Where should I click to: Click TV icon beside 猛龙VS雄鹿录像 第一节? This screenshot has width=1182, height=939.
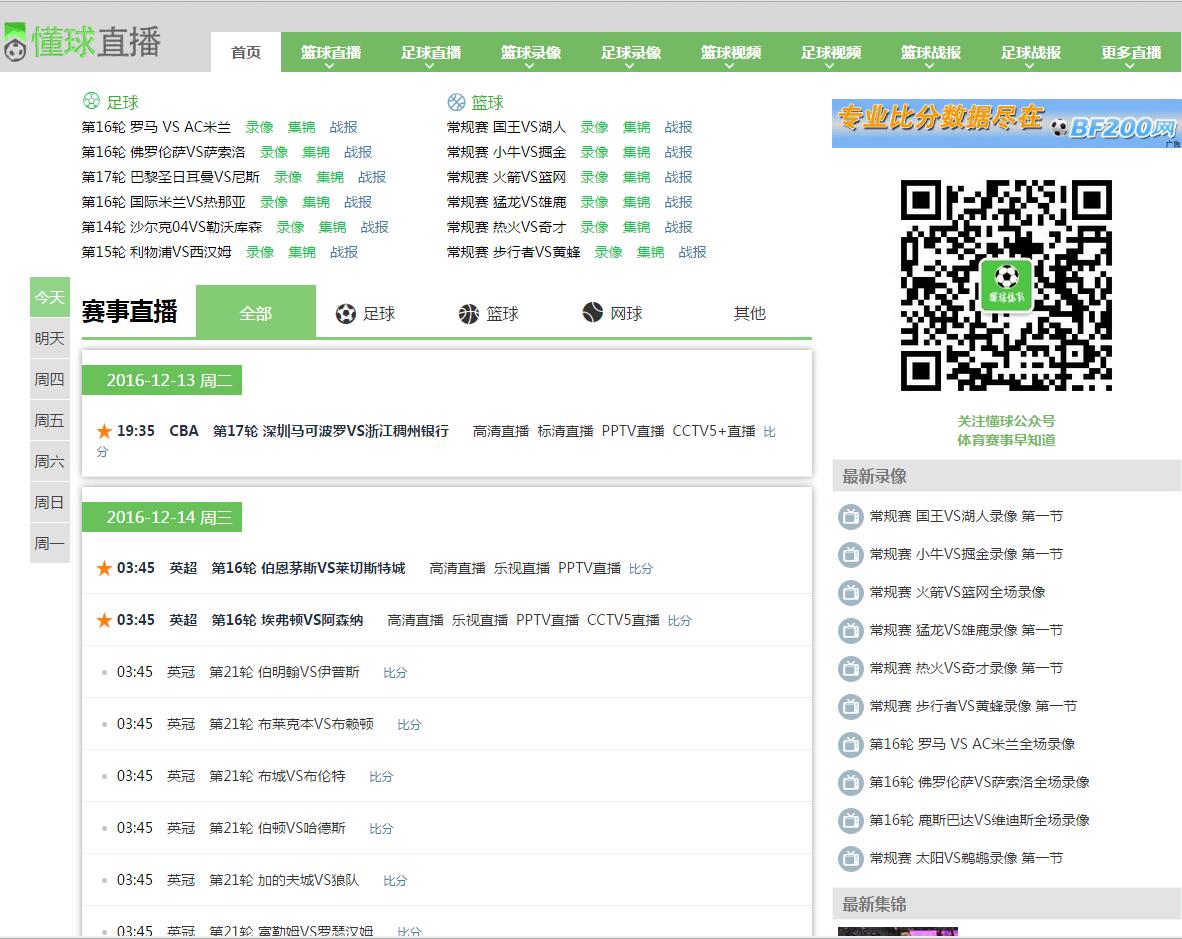tap(850, 630)
